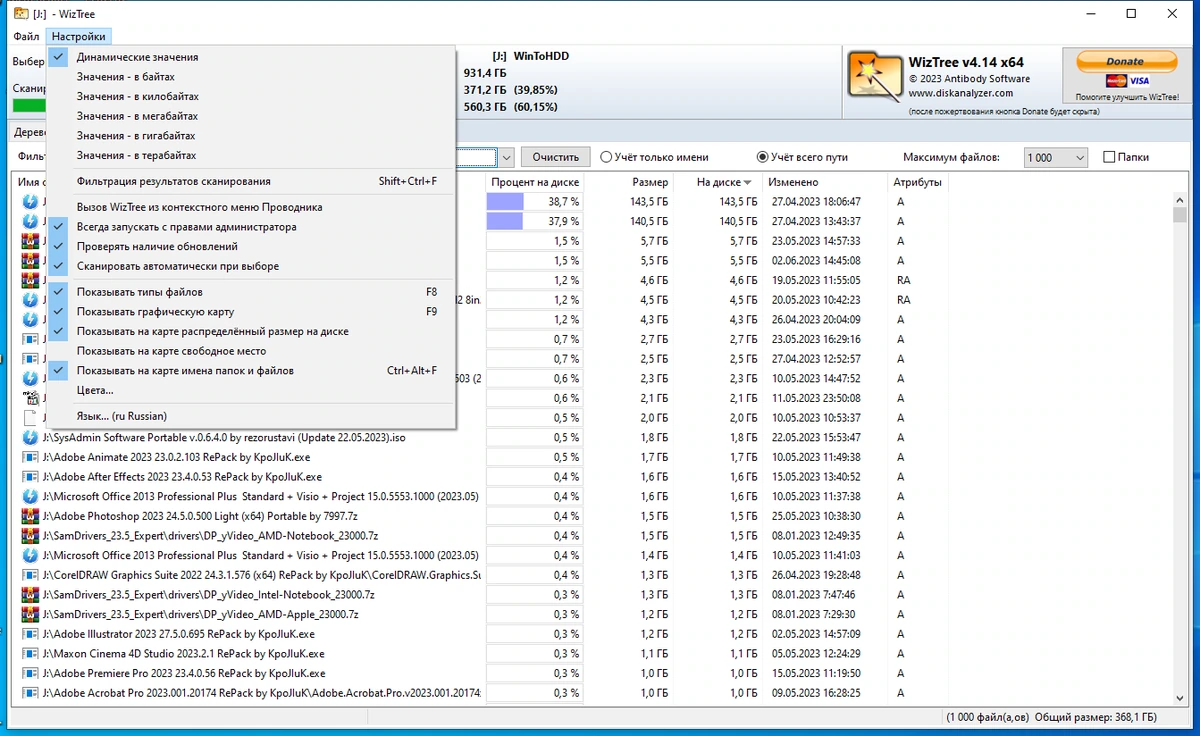1200x736 pixels.
Task: Sort by Процент на диске column header
Action: (x=533, y=183)
